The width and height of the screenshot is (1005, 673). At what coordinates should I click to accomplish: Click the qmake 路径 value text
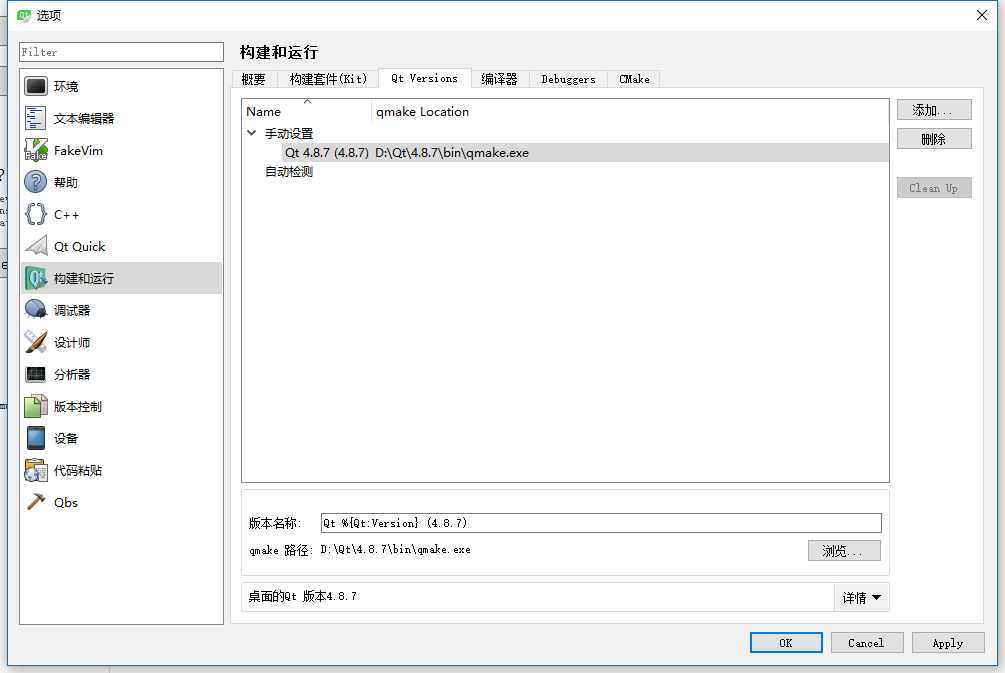tap(395, 549)
